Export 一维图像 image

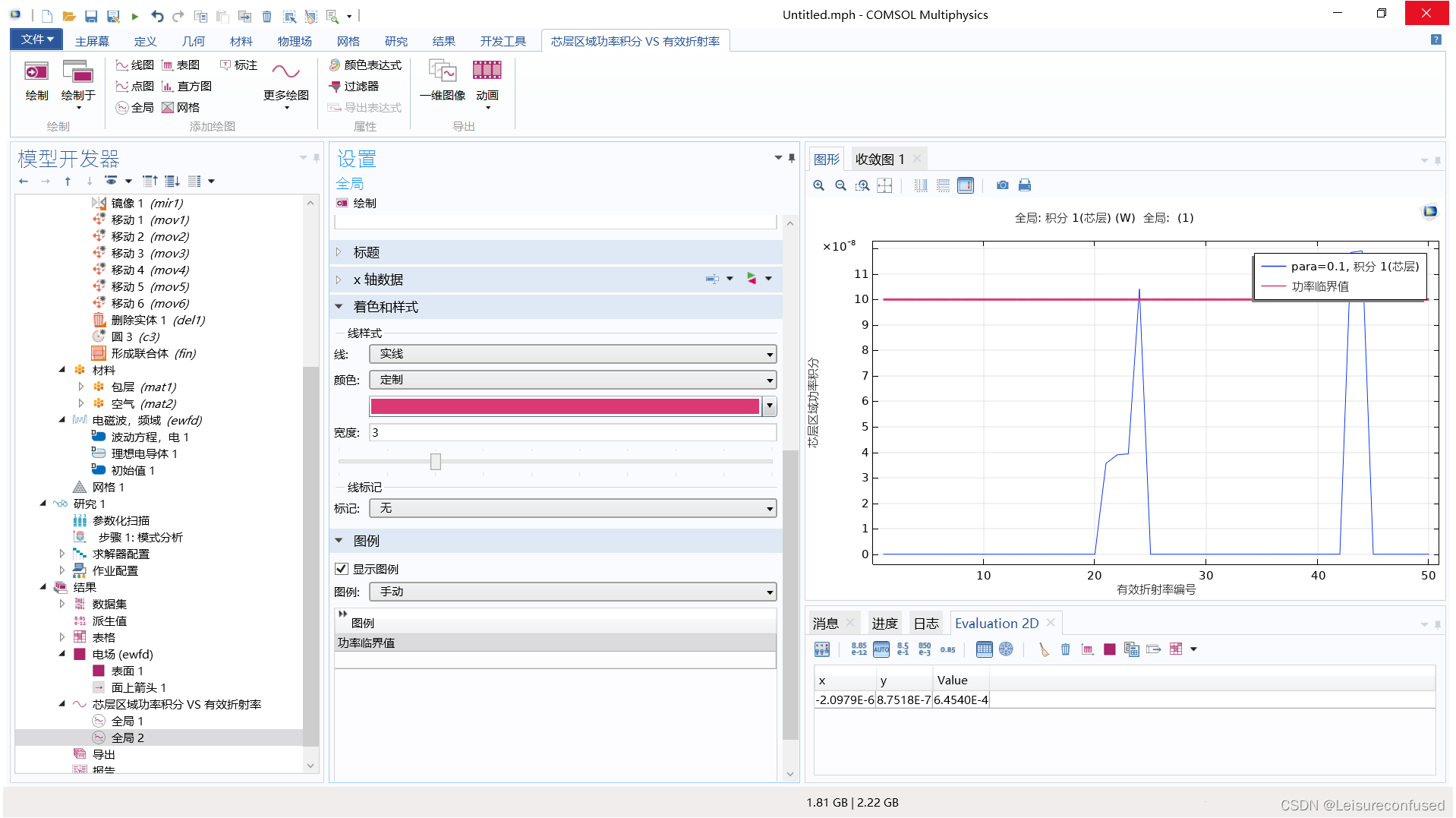coord(443,82)
